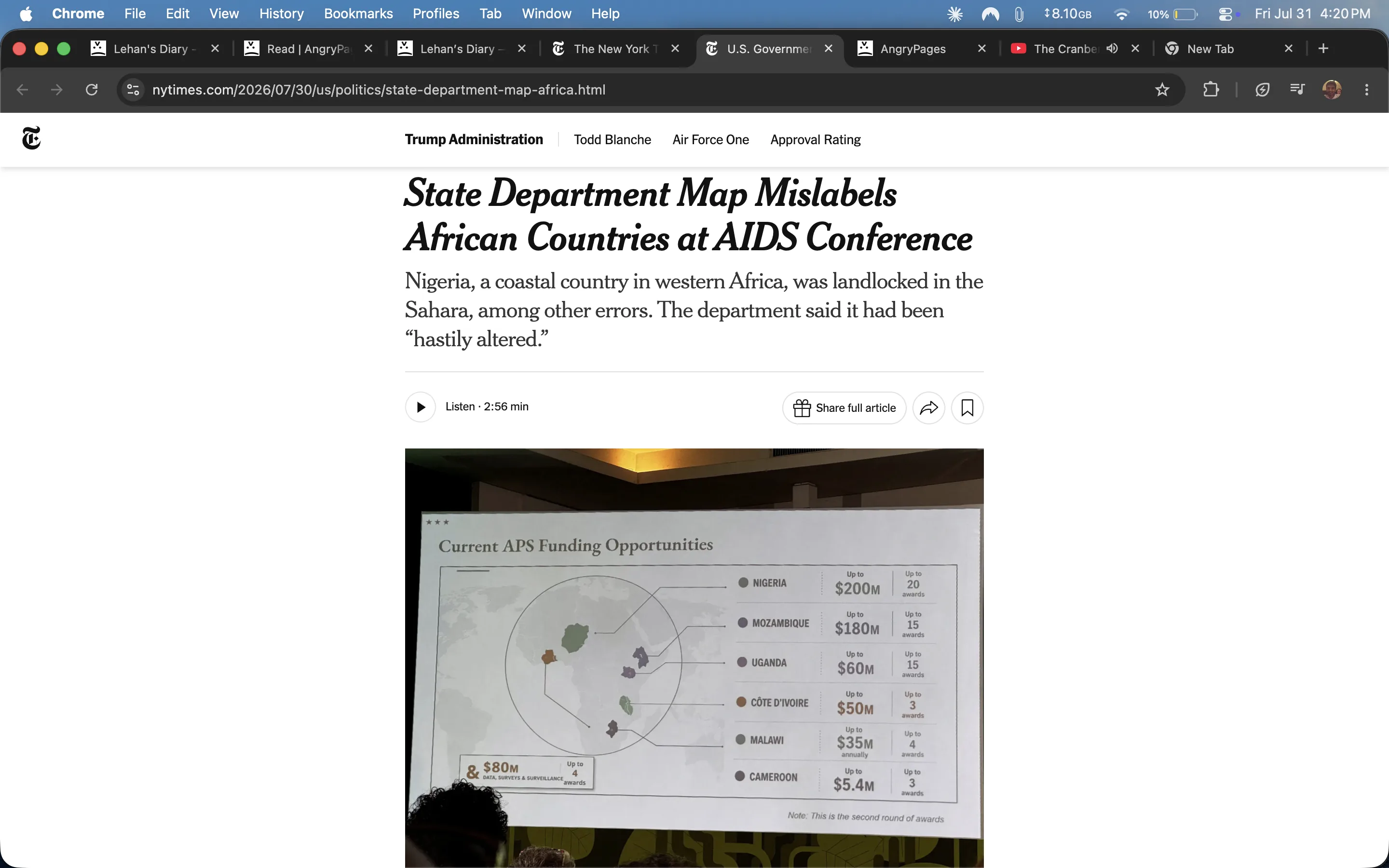Click the article headline text
Viewport: 1389px width, 868px height.
click(688, 215)
